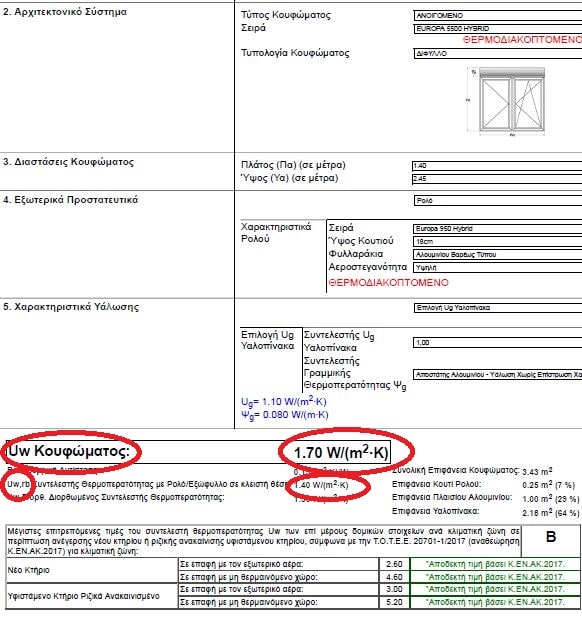Click the Επιφάνεια Πλαισίου Αλουμινίου value 1.00 m²
Viewport: 582px width, 618px height.
[550, 499]
